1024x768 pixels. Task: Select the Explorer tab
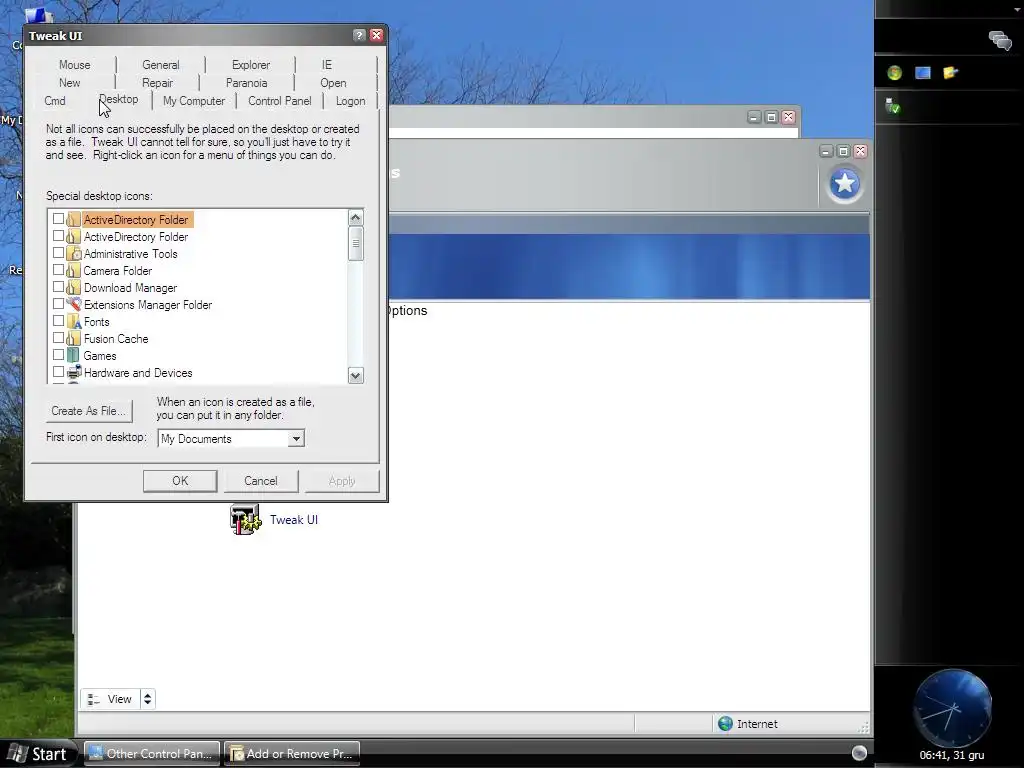pyautogui.click(x=251, y=65)
